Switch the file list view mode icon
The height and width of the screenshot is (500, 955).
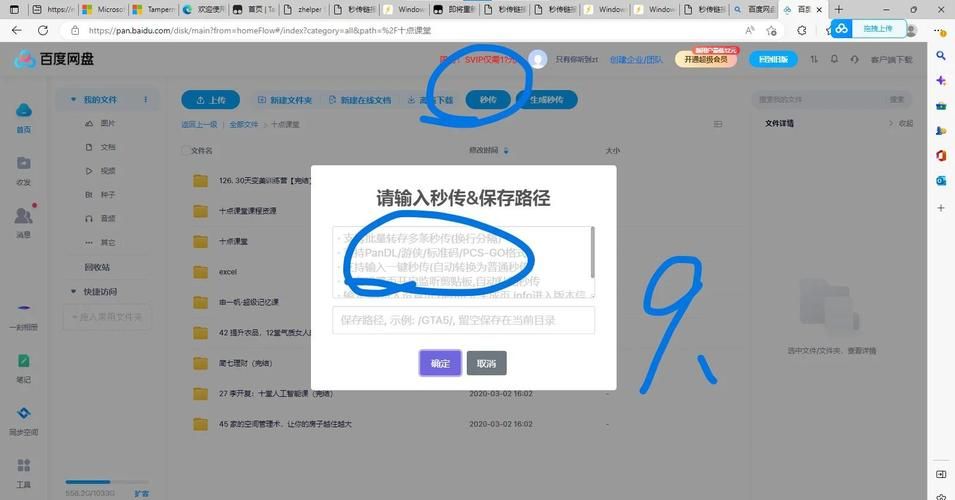(718, 124)
